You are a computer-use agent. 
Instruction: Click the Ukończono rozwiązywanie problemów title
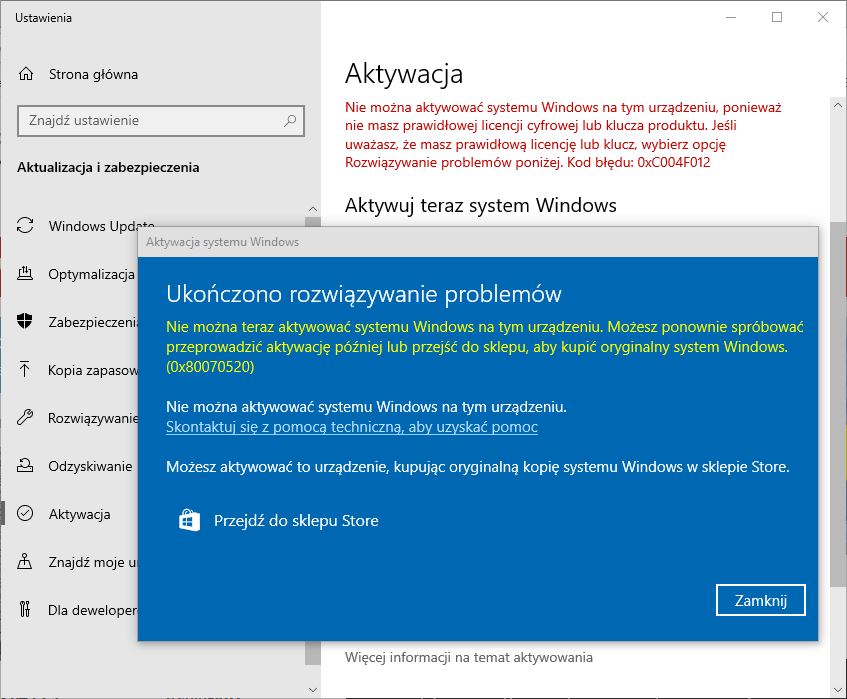364,294
